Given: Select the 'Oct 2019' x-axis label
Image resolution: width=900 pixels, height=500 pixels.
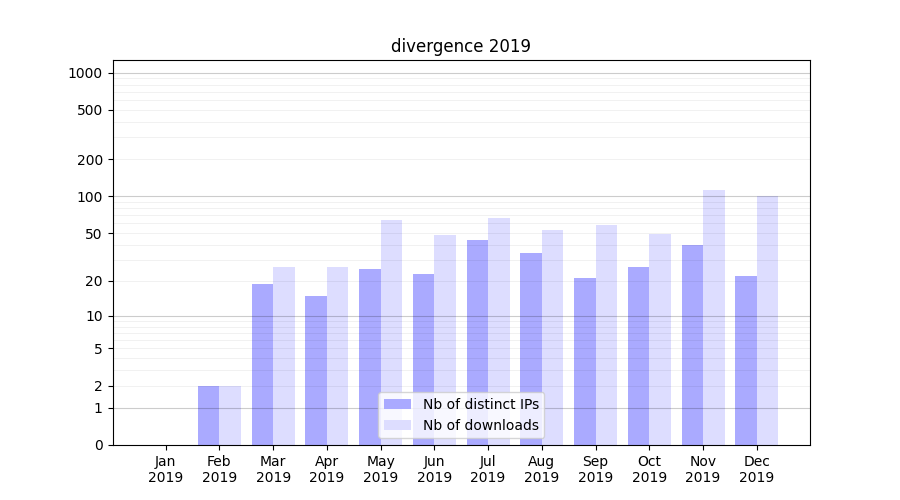Looking at the screenshot, I should pos(649,469).
